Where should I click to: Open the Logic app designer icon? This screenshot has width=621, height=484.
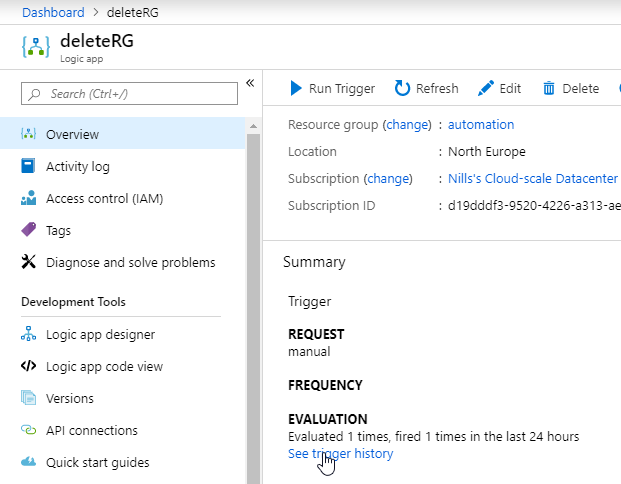[x=28, y=334]
